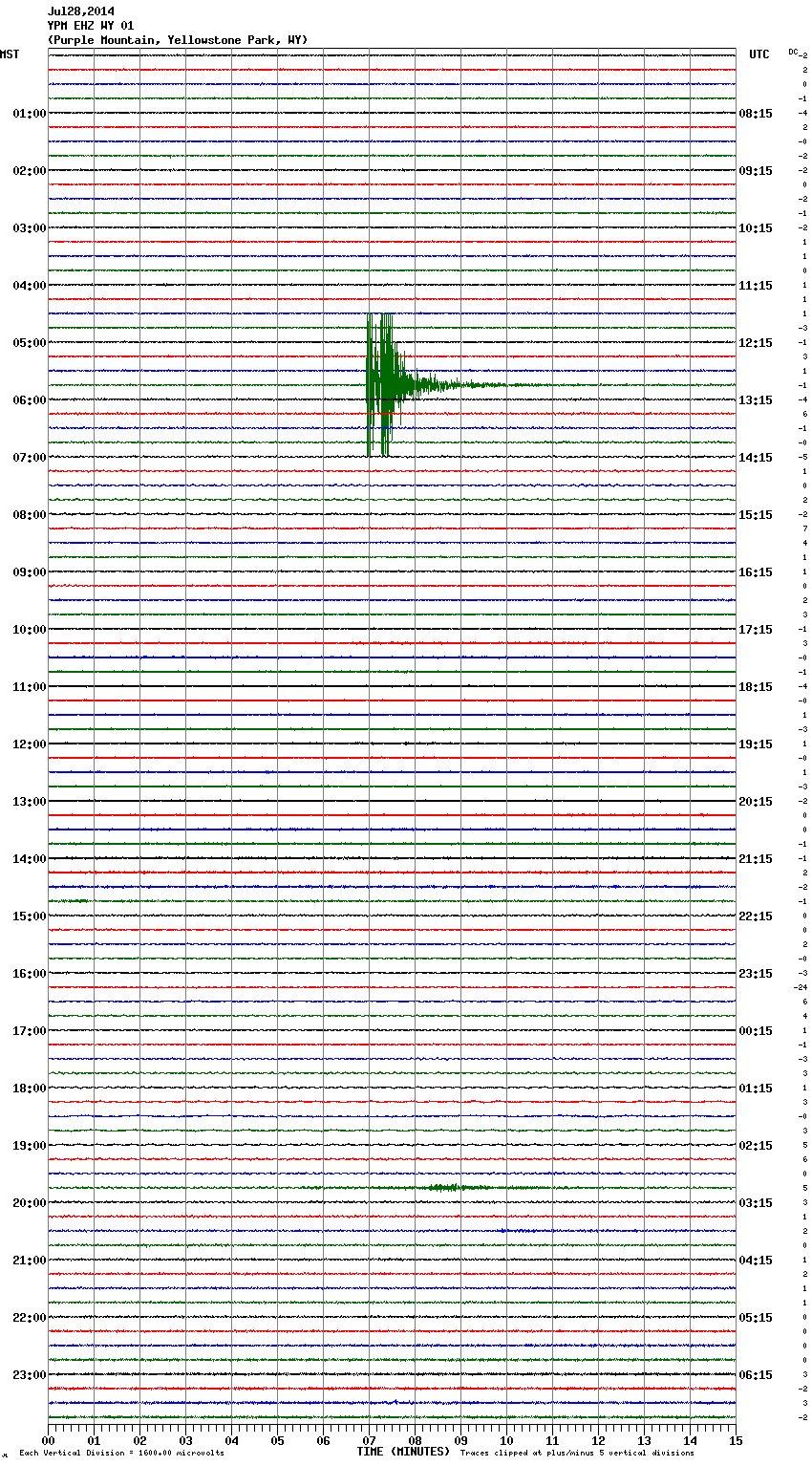Viewport: 812px width, 1466px height.
Task: Select the "21:00" MST time label
Action: 30,1261
